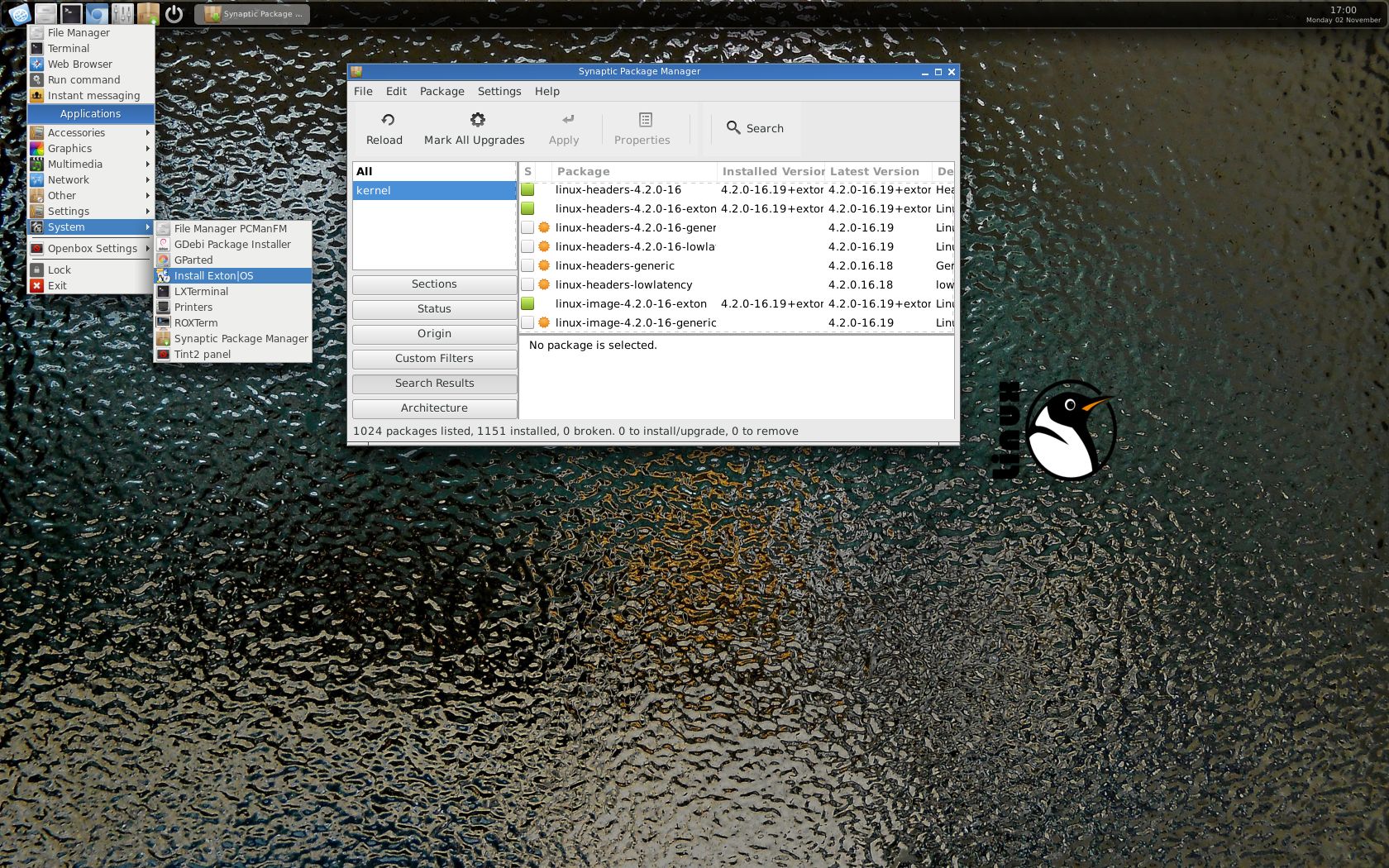Image resolution: width=1389 pixels, height=868 pixels.
Task: Open Synaptic Settings menu
Action: coord(499,92)
